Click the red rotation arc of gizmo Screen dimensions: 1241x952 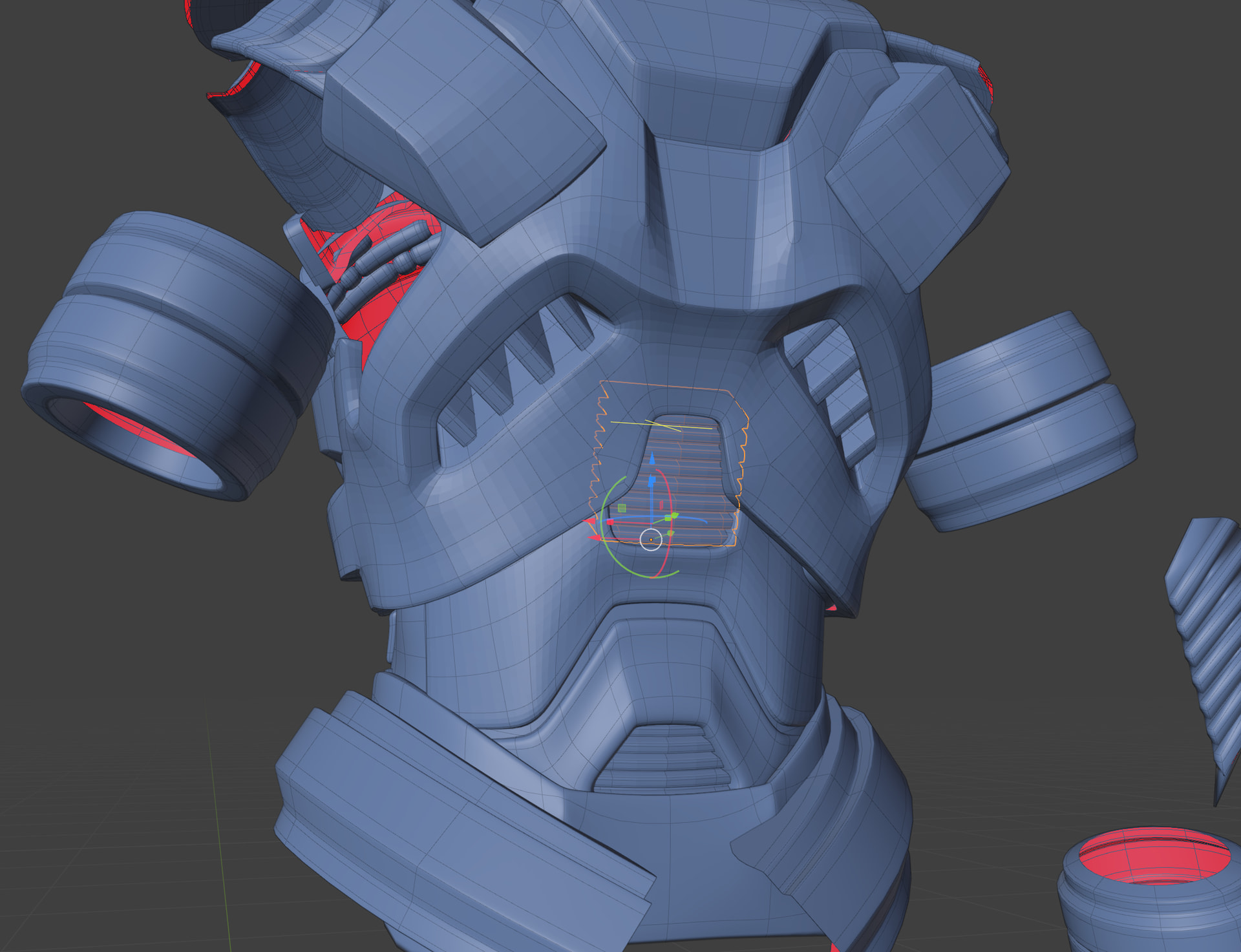670,496
